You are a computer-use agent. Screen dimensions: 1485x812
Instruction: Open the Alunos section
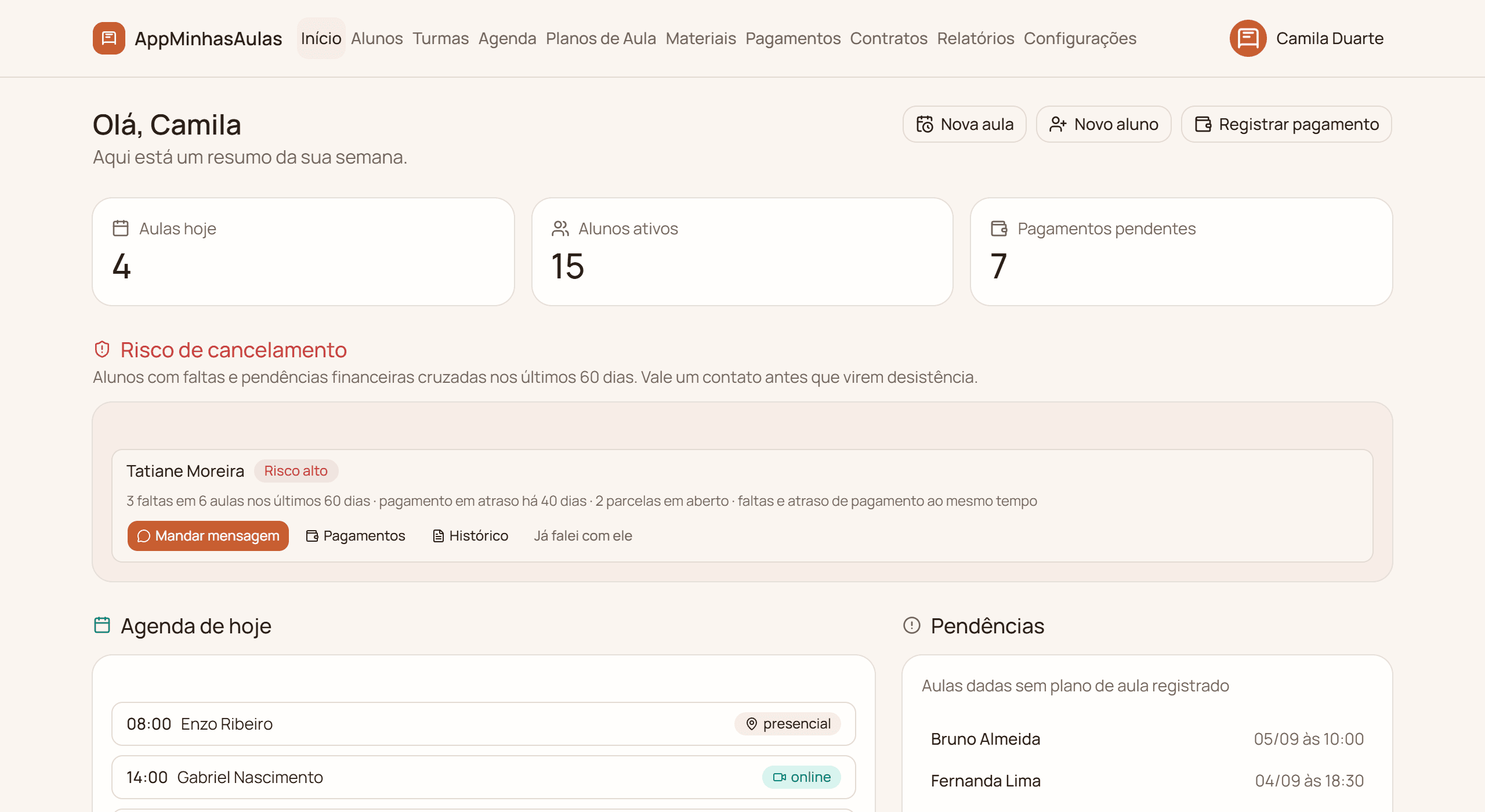[x=377, y=38]
